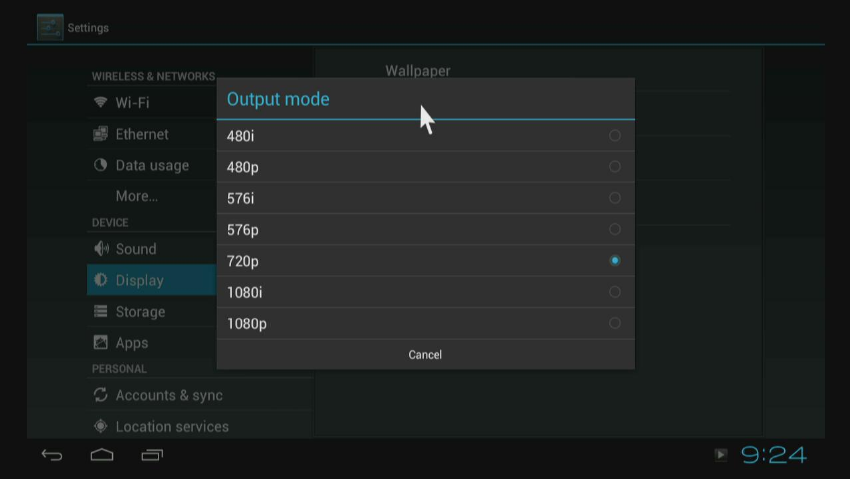Viewport: 850px width, 479px height.
Task: Click the Wi-Fi signal icon
Action: [100, 102]
